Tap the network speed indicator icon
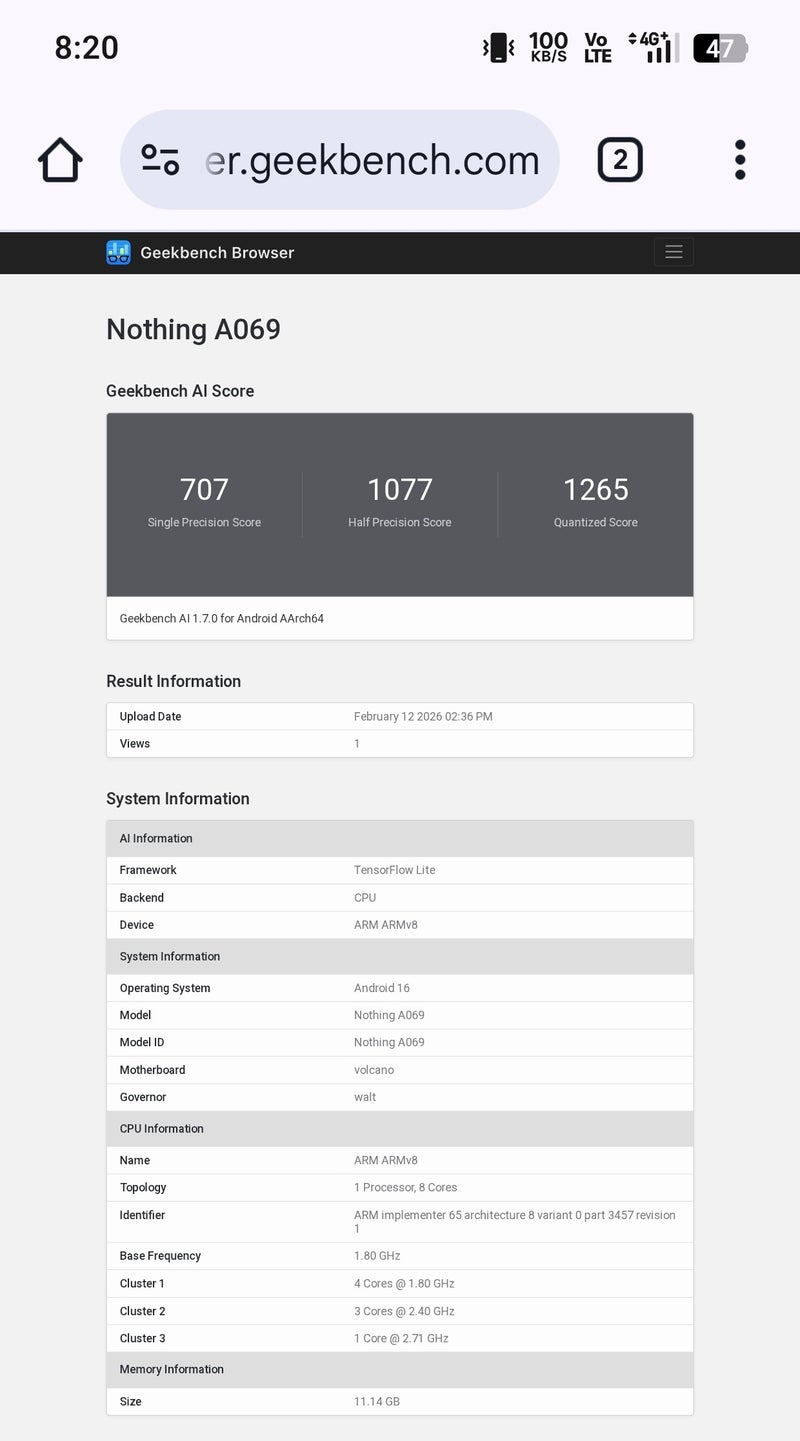The height and width of the screenshot is (1441, 800). (x=546, y=45)
